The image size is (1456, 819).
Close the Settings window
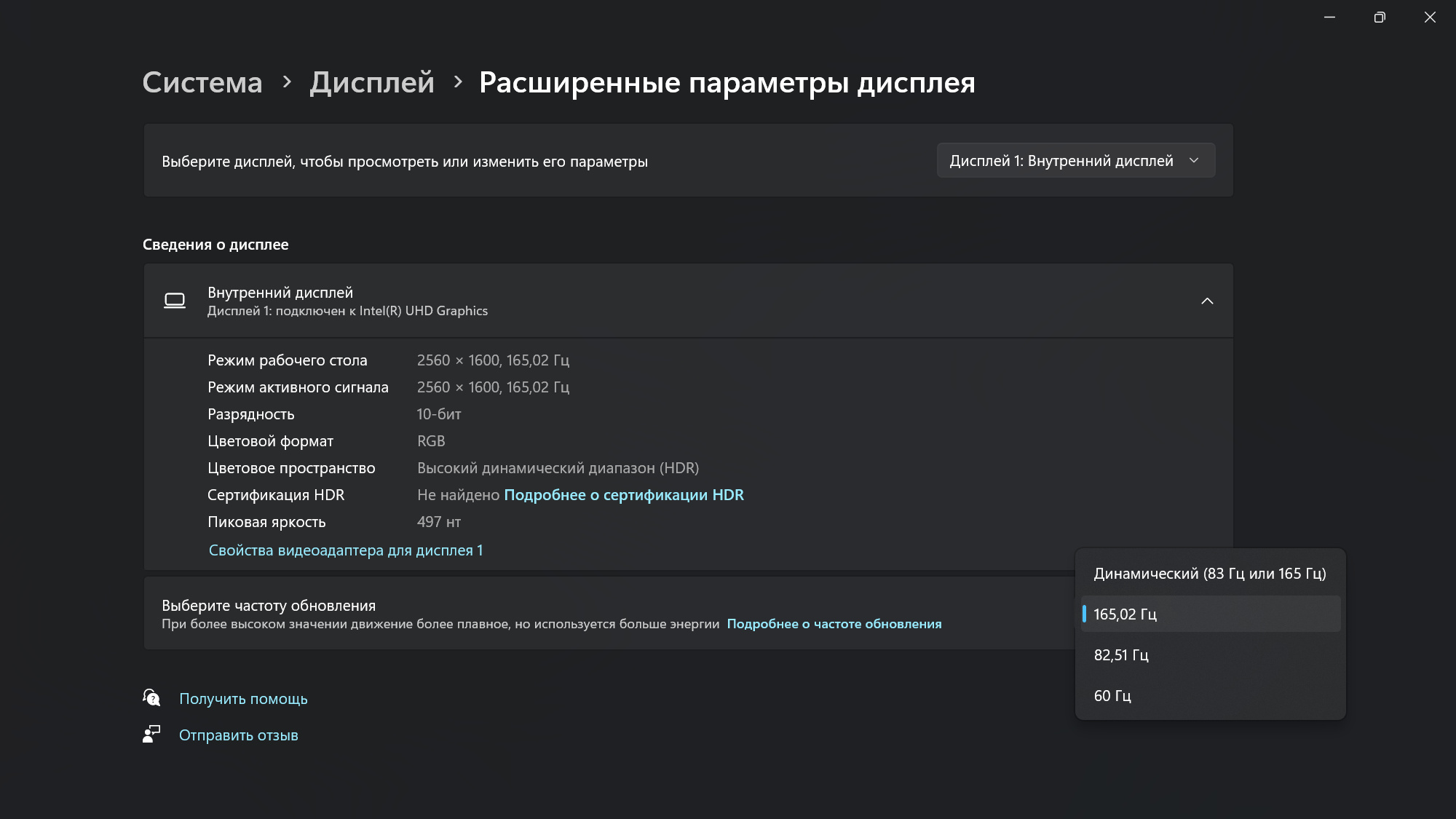[1430, 17]
